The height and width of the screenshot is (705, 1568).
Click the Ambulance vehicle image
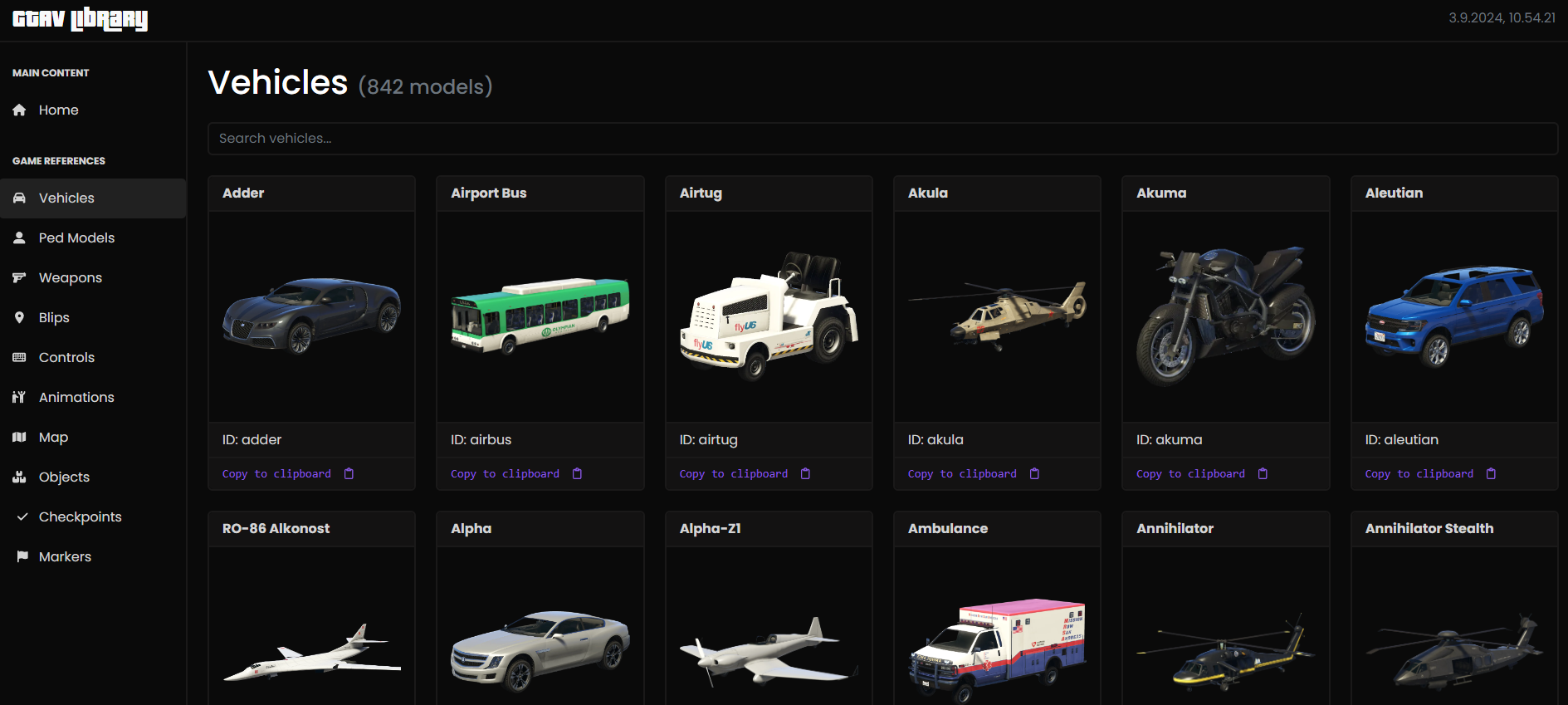997,652
